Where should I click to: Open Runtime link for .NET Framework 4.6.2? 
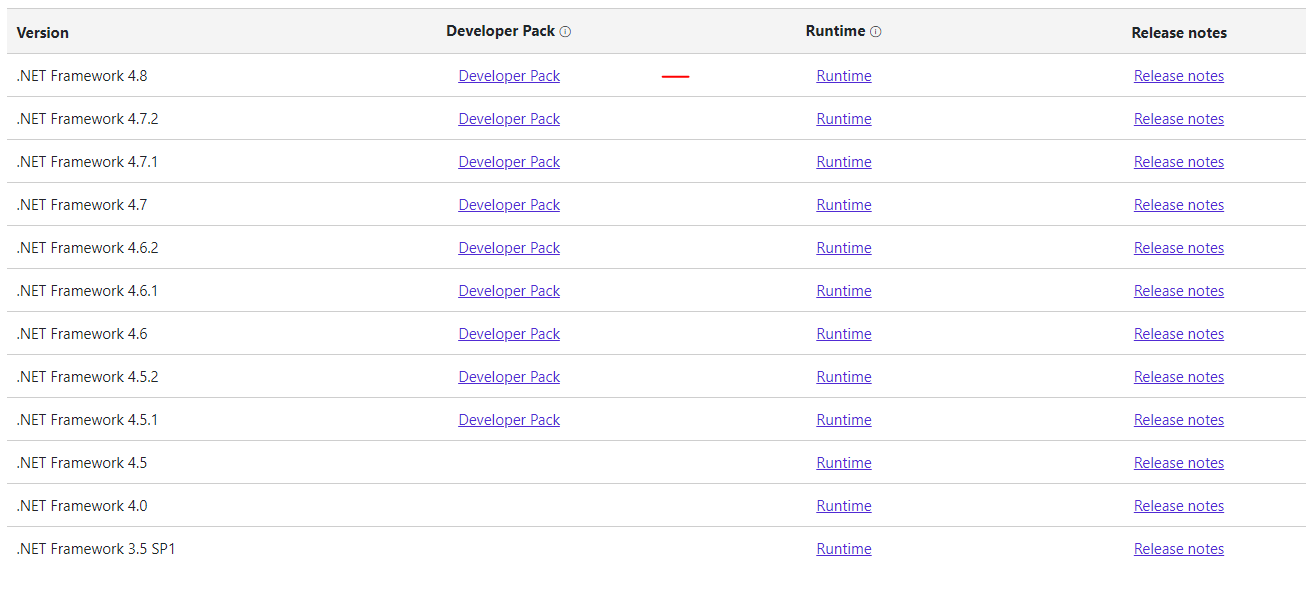point(843,248)
